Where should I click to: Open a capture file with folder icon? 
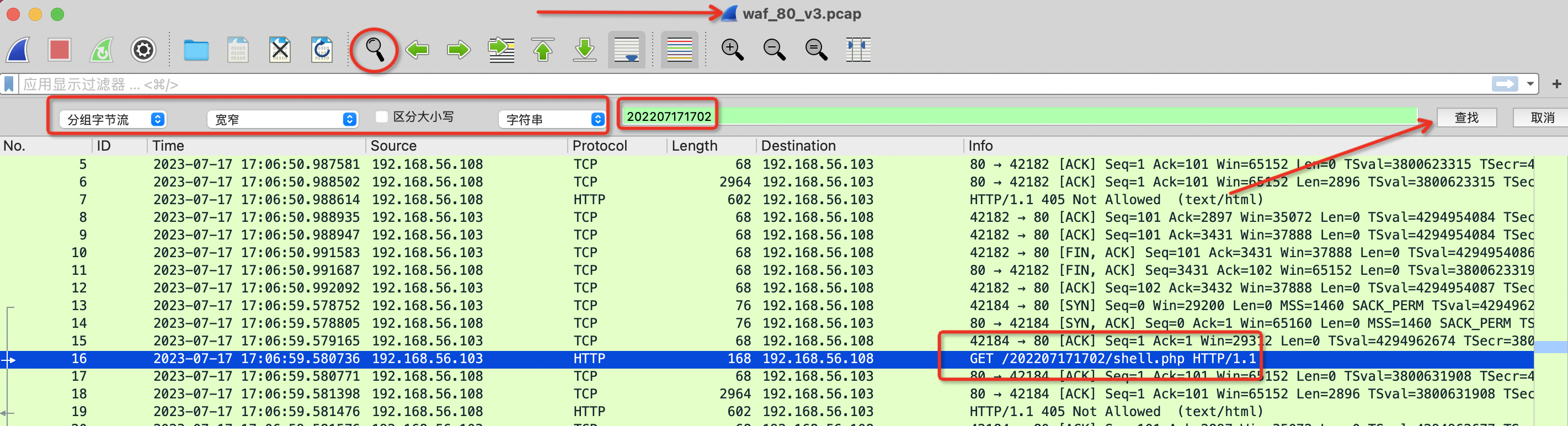tap(196, 50)
